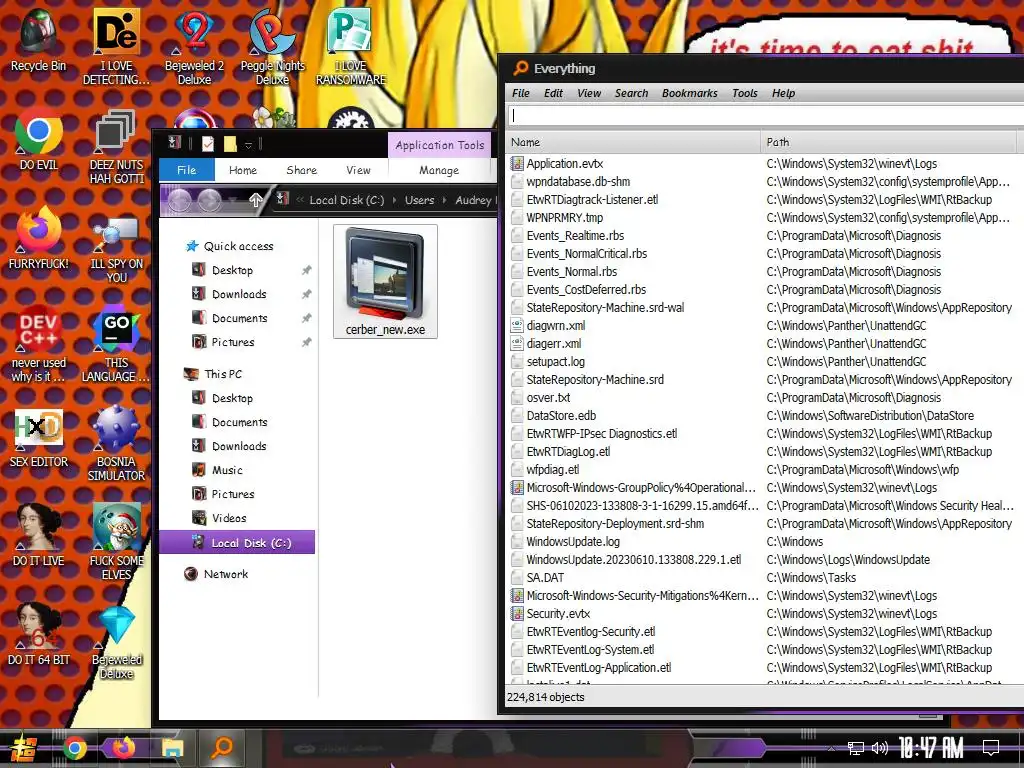The height and width of the screenshot is (768, 1024).
Task: Open the Bookmarks menu in Everything
Action: [x=689, y=93]
